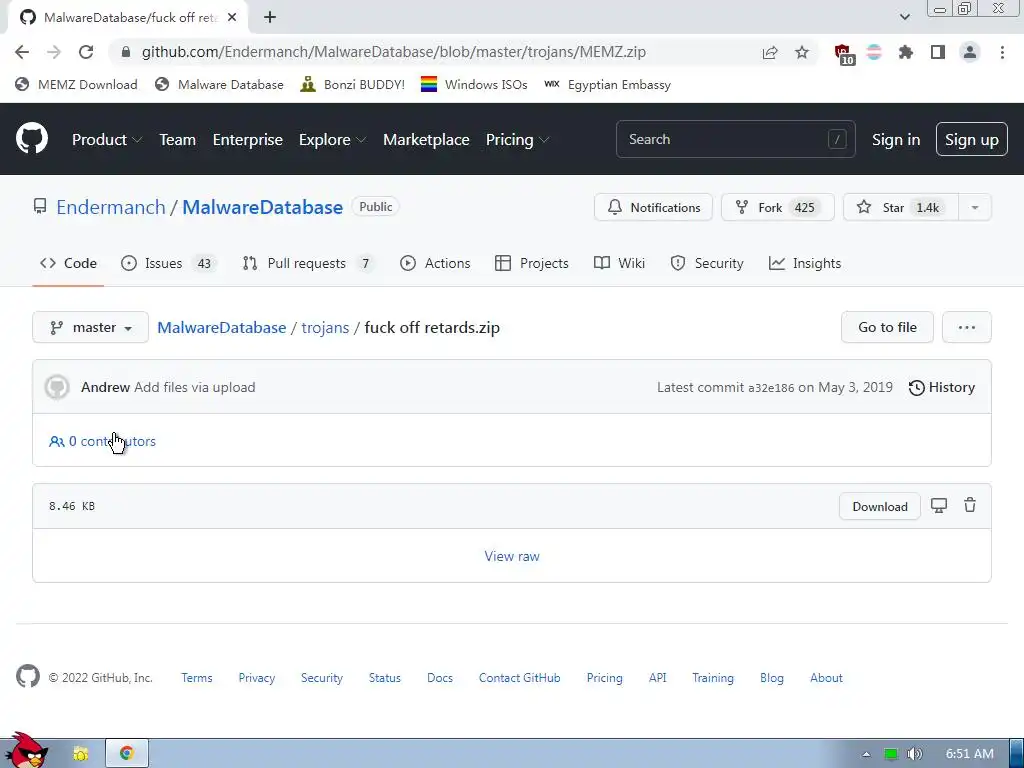The image size is (1024, 768).
Task: Click the Chrome taskbar button
Action: 127,753
